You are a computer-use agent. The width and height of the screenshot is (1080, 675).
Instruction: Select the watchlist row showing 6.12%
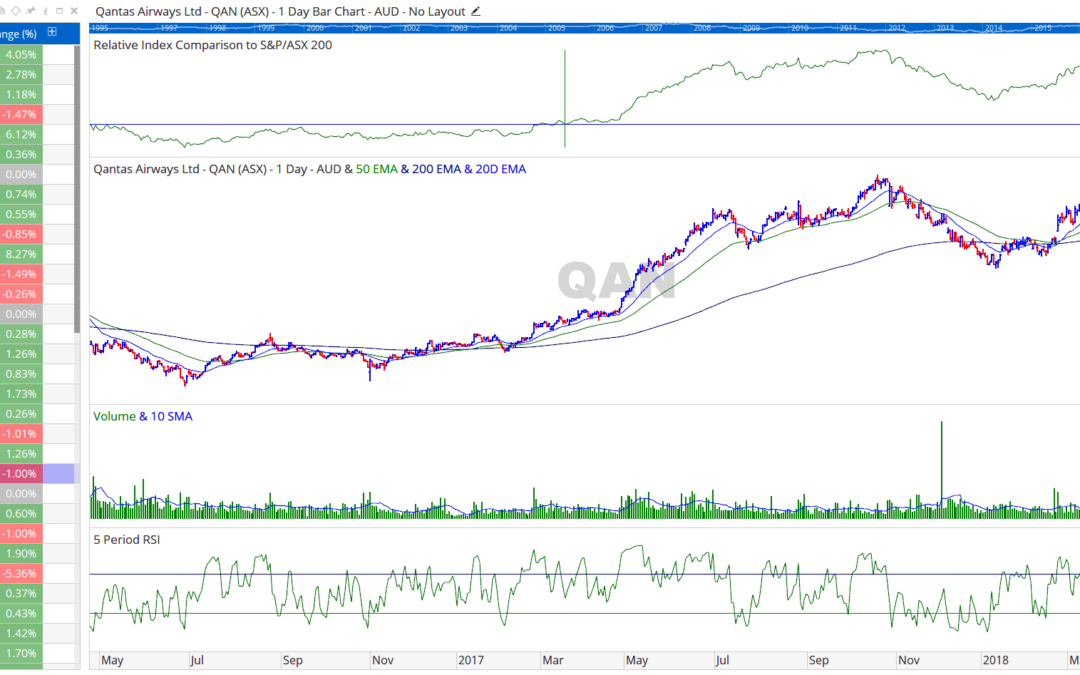(37, 134)
